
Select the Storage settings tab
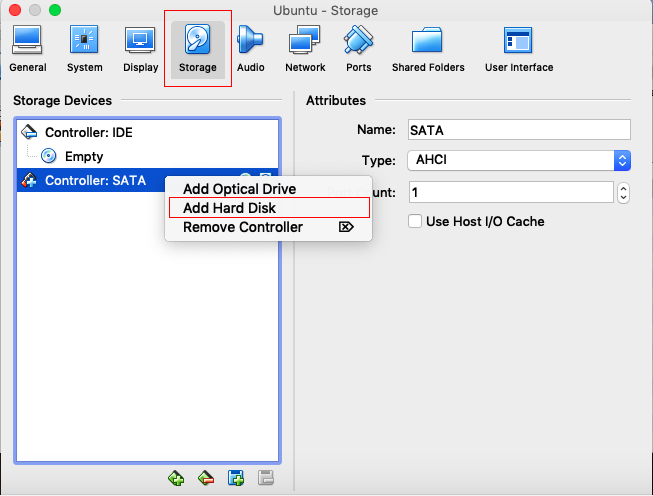point(197,49)
